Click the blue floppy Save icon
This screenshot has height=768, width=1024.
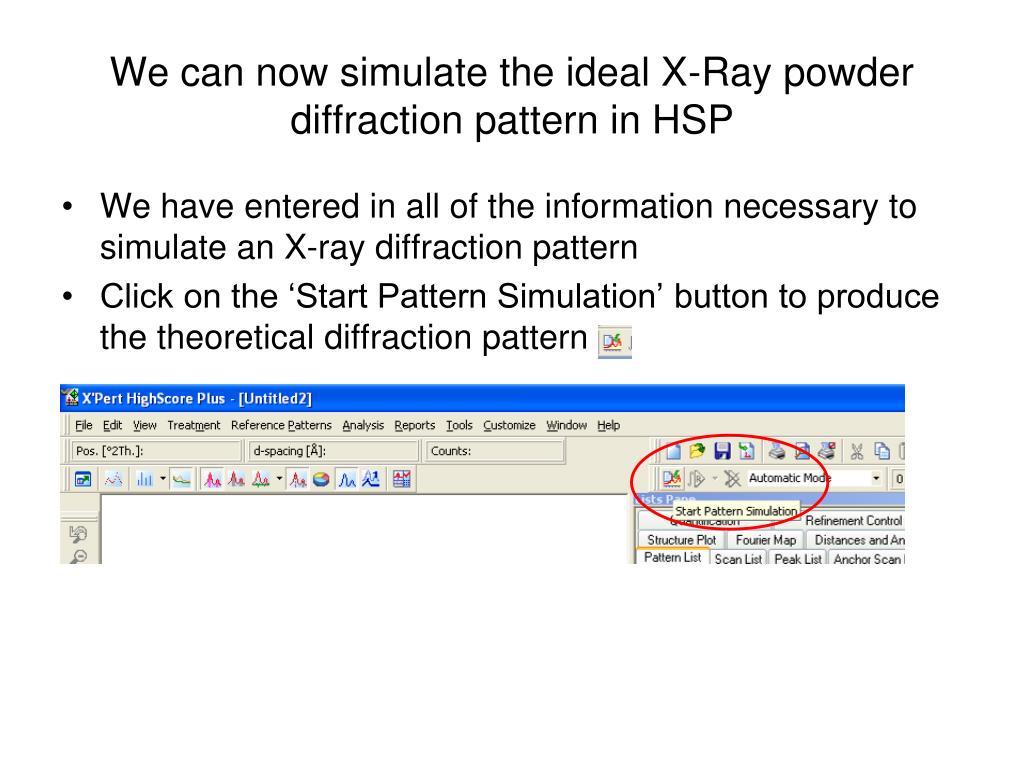(722, 451)
